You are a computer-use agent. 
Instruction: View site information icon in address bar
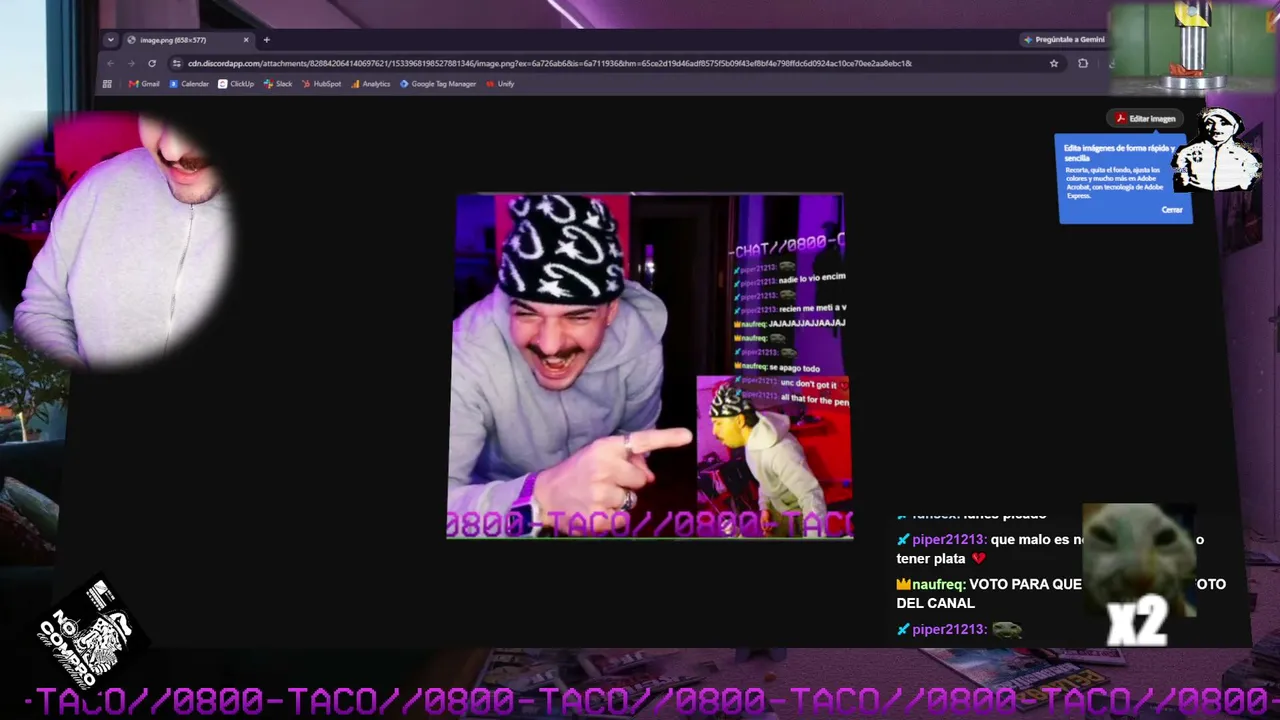[x=177, y=63]
